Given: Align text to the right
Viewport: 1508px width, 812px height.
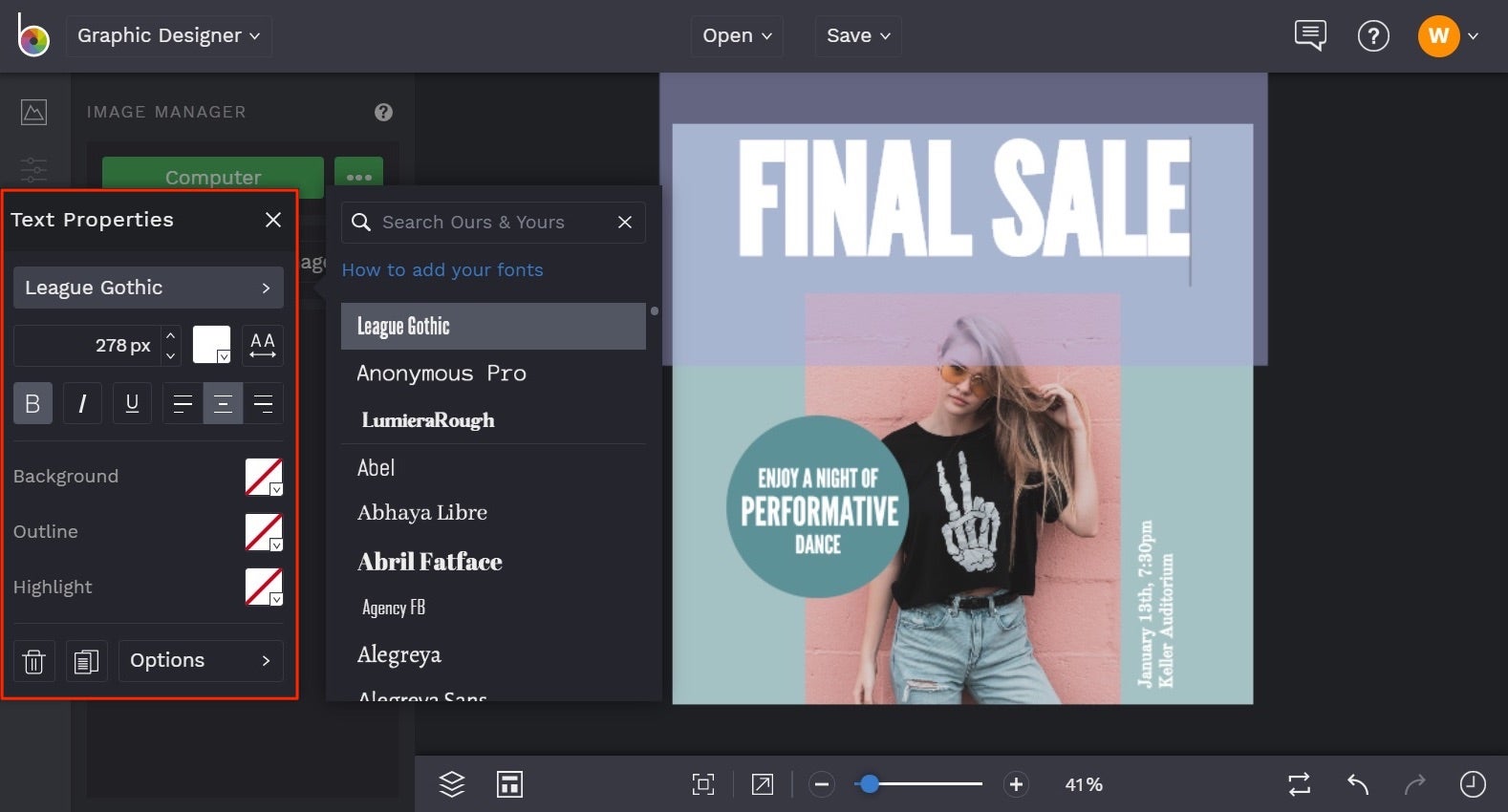Looking at the screenshot, I should [x=263, y=403].
